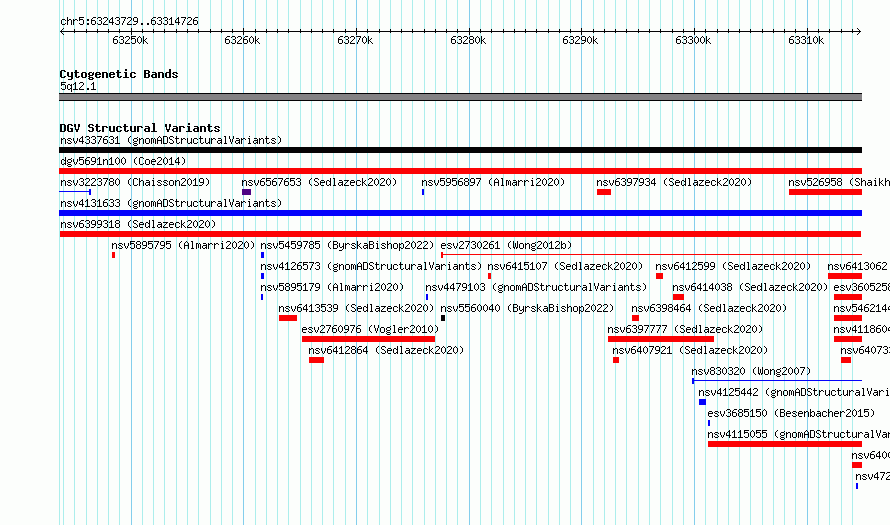Click nsv6414038 (Sedlazeck2020) label
The width and height of the screenshot is (890, 525).
tap(750, 287)
